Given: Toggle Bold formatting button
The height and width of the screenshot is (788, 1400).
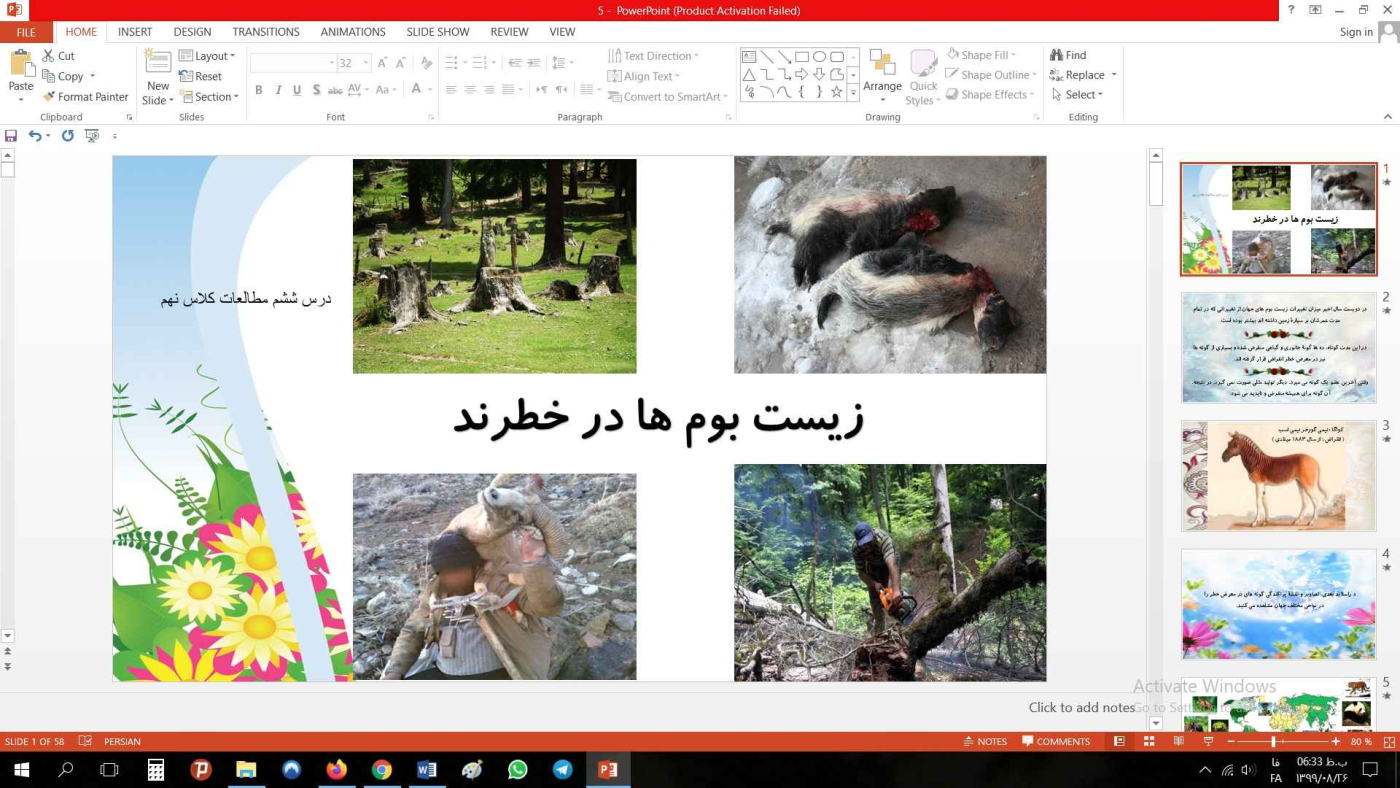Looking at the screenshot, I should 258,90.
